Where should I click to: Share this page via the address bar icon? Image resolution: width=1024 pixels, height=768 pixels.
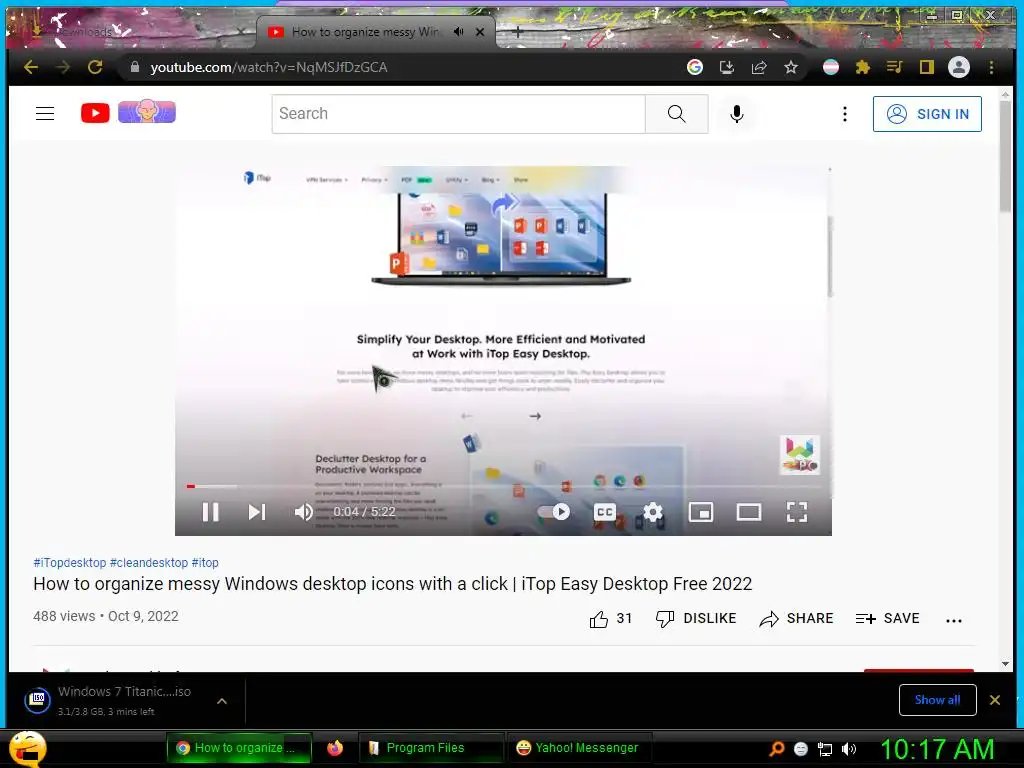coord(759,67)
